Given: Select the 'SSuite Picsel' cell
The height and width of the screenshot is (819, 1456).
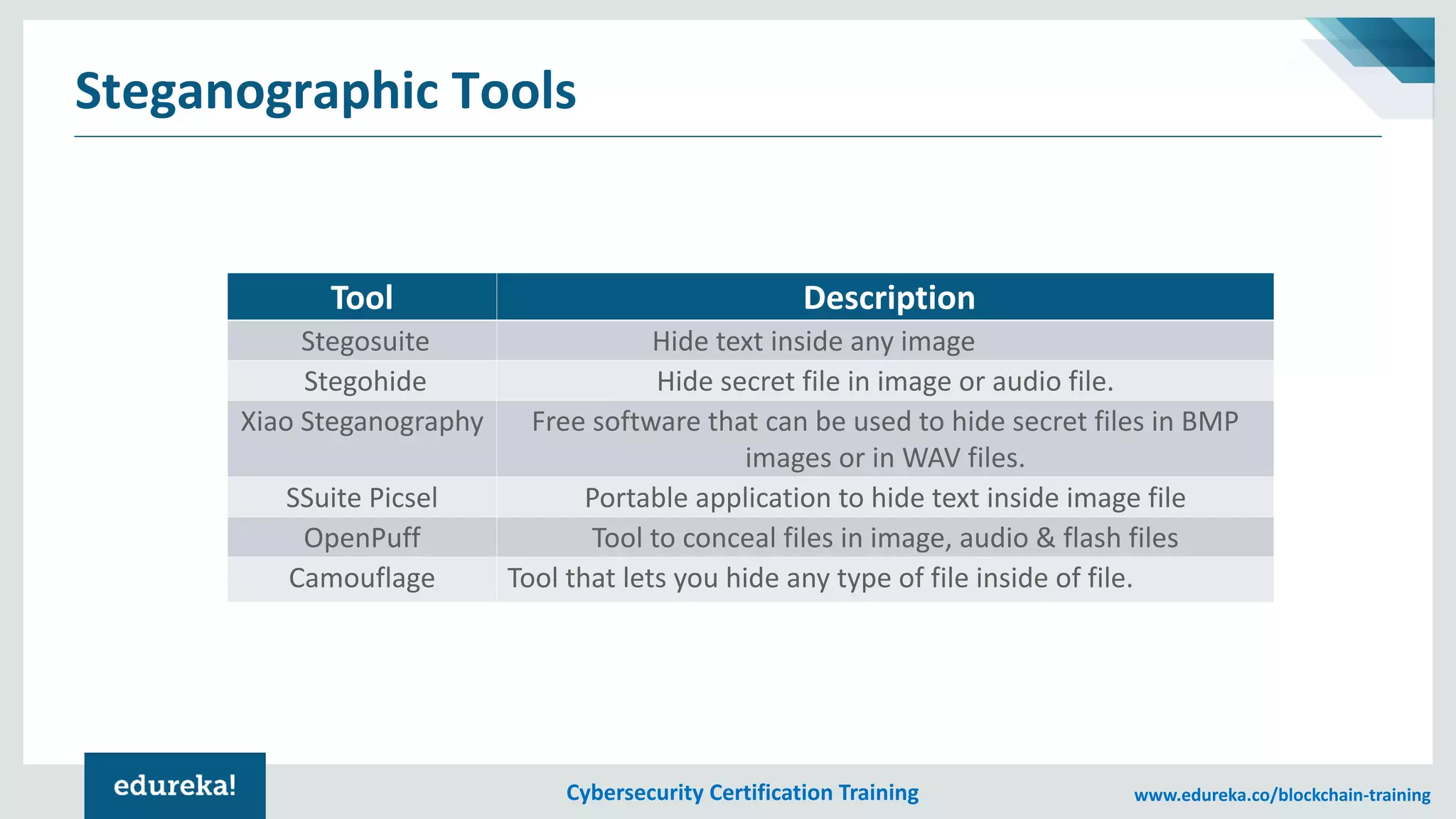Looking at the screenshot, I should 362,498.
